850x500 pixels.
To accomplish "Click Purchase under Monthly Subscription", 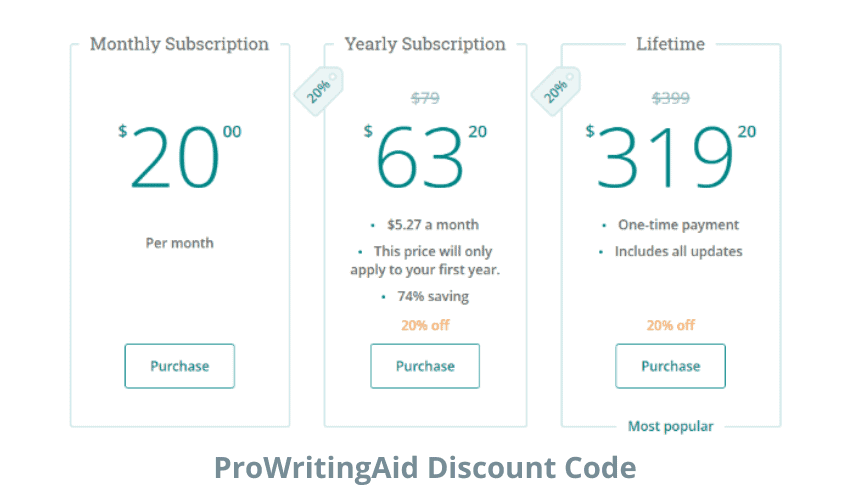I will click(179, 366).
